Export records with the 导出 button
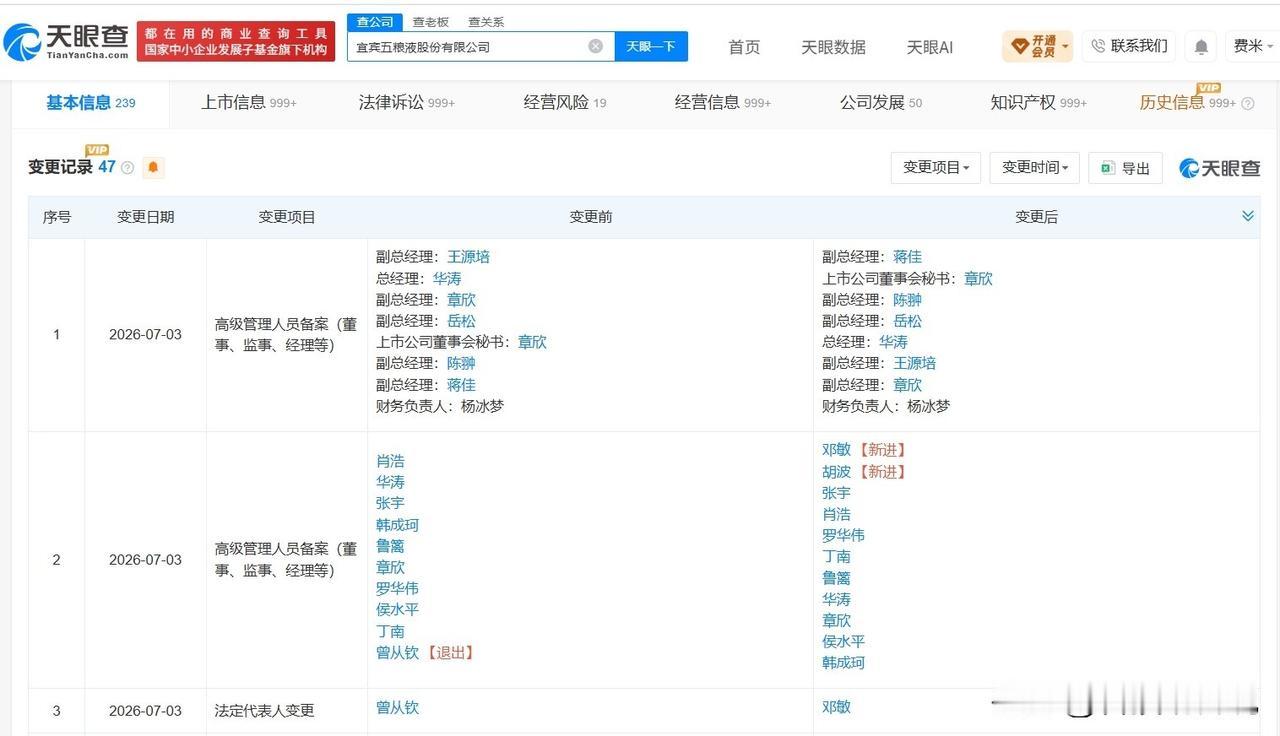The height and width of the screenshot is (736, 1280). click(x=1125, y=168)
